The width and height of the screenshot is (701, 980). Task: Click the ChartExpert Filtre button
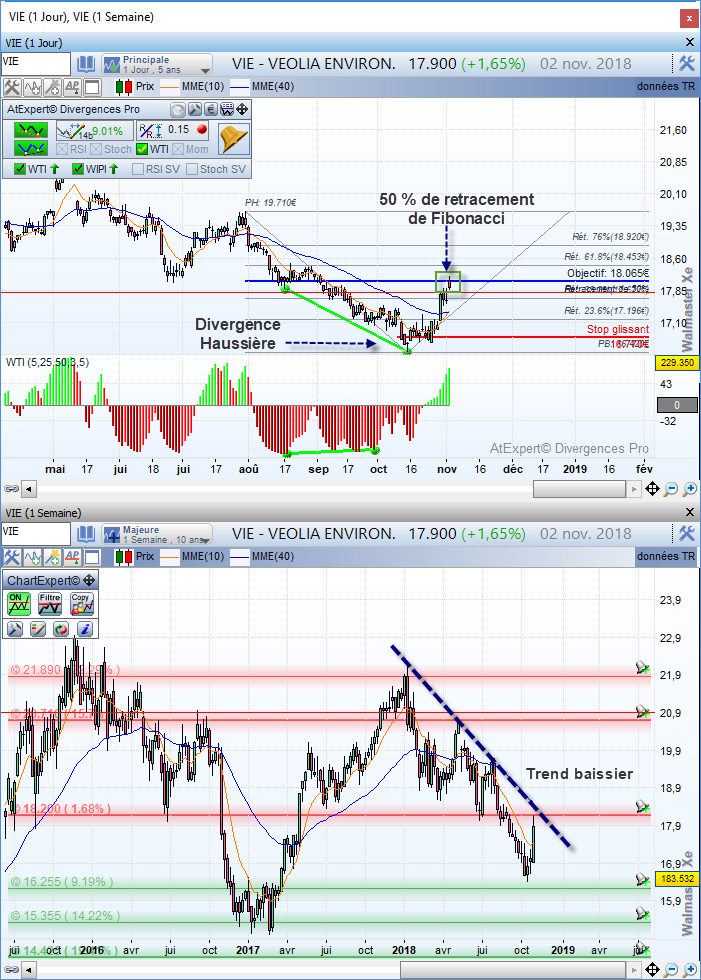click(x=50, y=604)
